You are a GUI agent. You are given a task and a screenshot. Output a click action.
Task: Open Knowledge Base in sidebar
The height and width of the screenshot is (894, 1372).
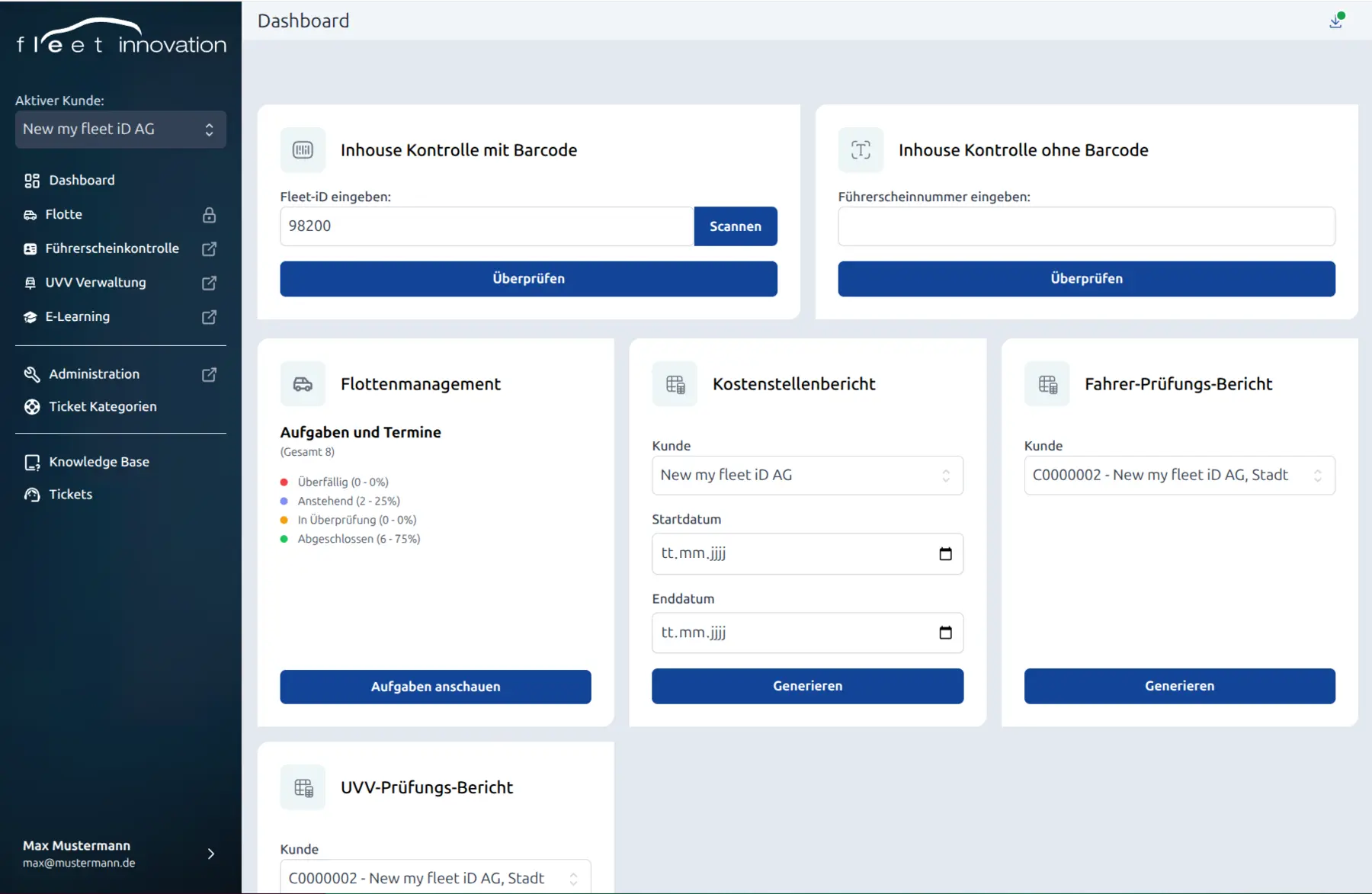coord(99,462)
